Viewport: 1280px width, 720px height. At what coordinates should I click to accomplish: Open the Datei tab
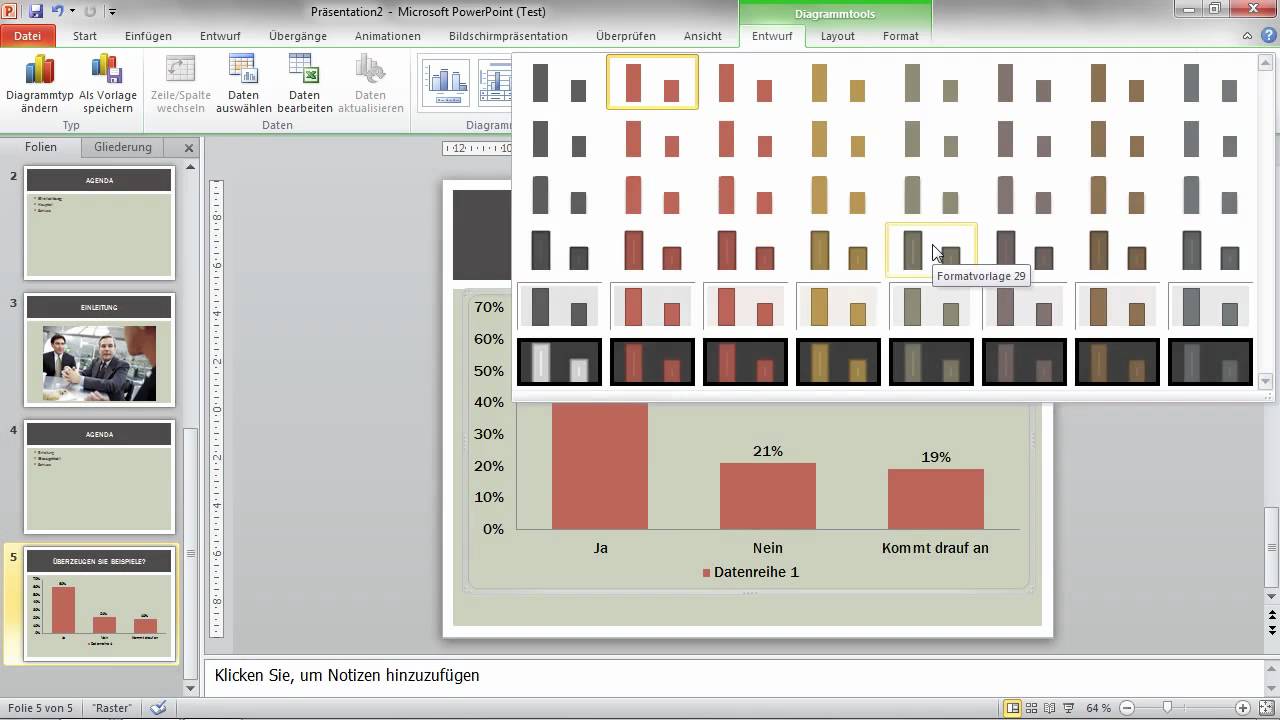click(27, 36)
